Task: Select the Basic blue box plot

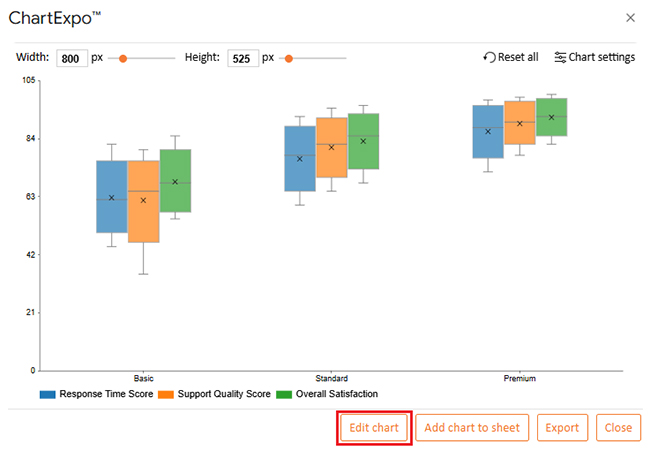Action: pos(112,196)
